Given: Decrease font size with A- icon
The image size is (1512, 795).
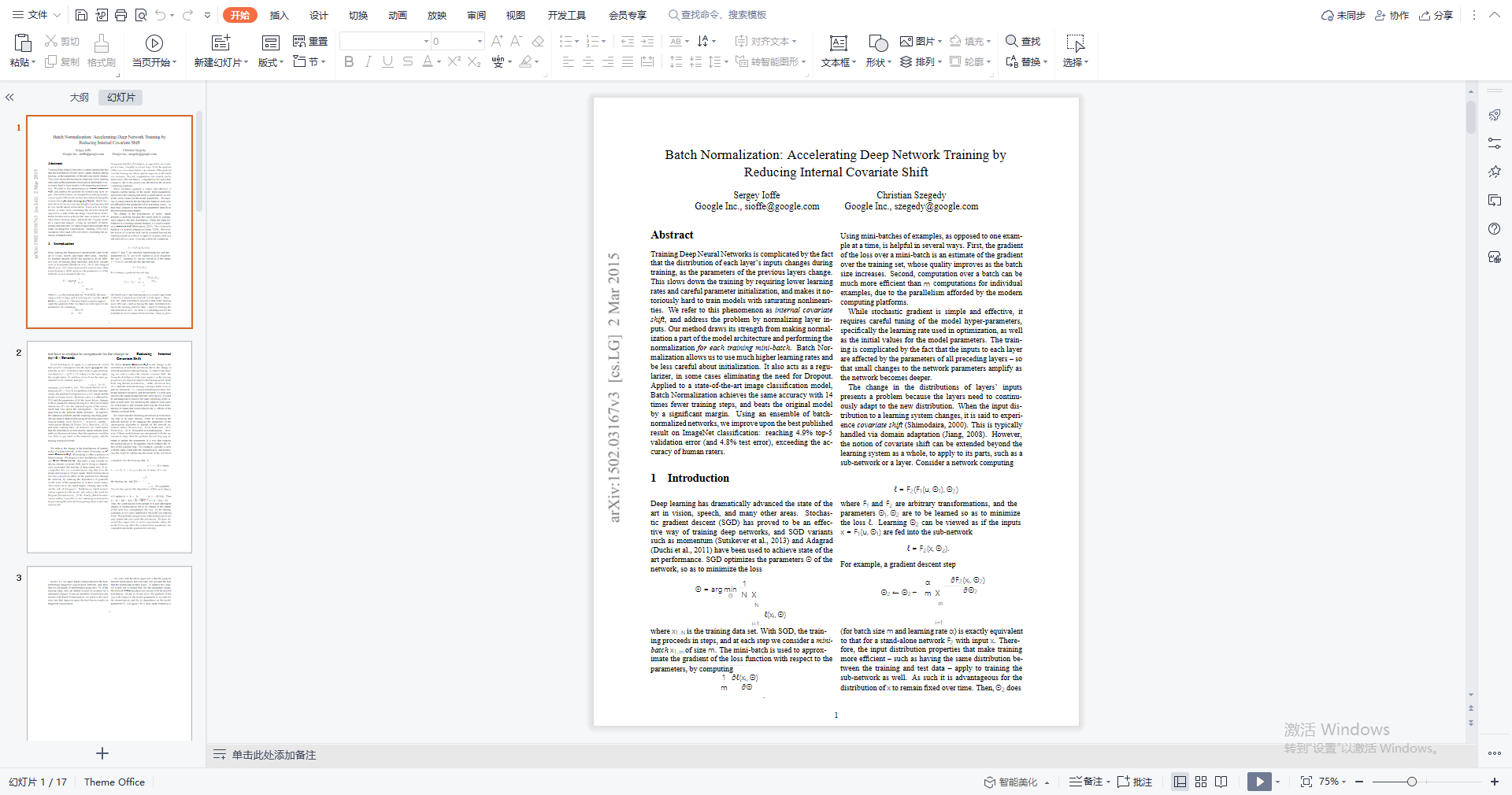Looking at the screenshot, I should coord(517,41).
